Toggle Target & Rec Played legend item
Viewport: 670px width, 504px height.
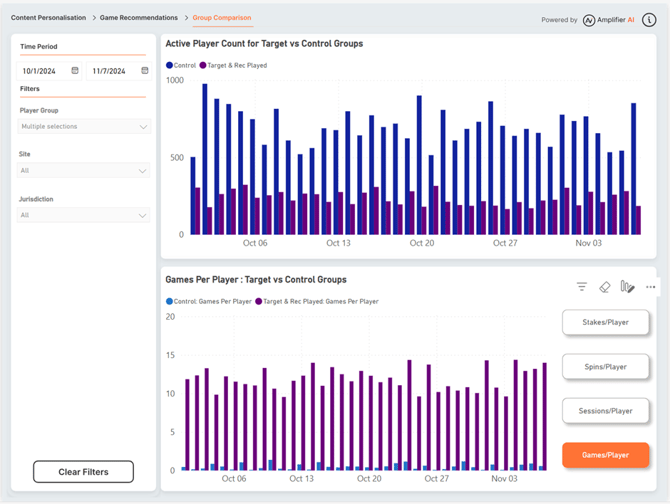233,65
